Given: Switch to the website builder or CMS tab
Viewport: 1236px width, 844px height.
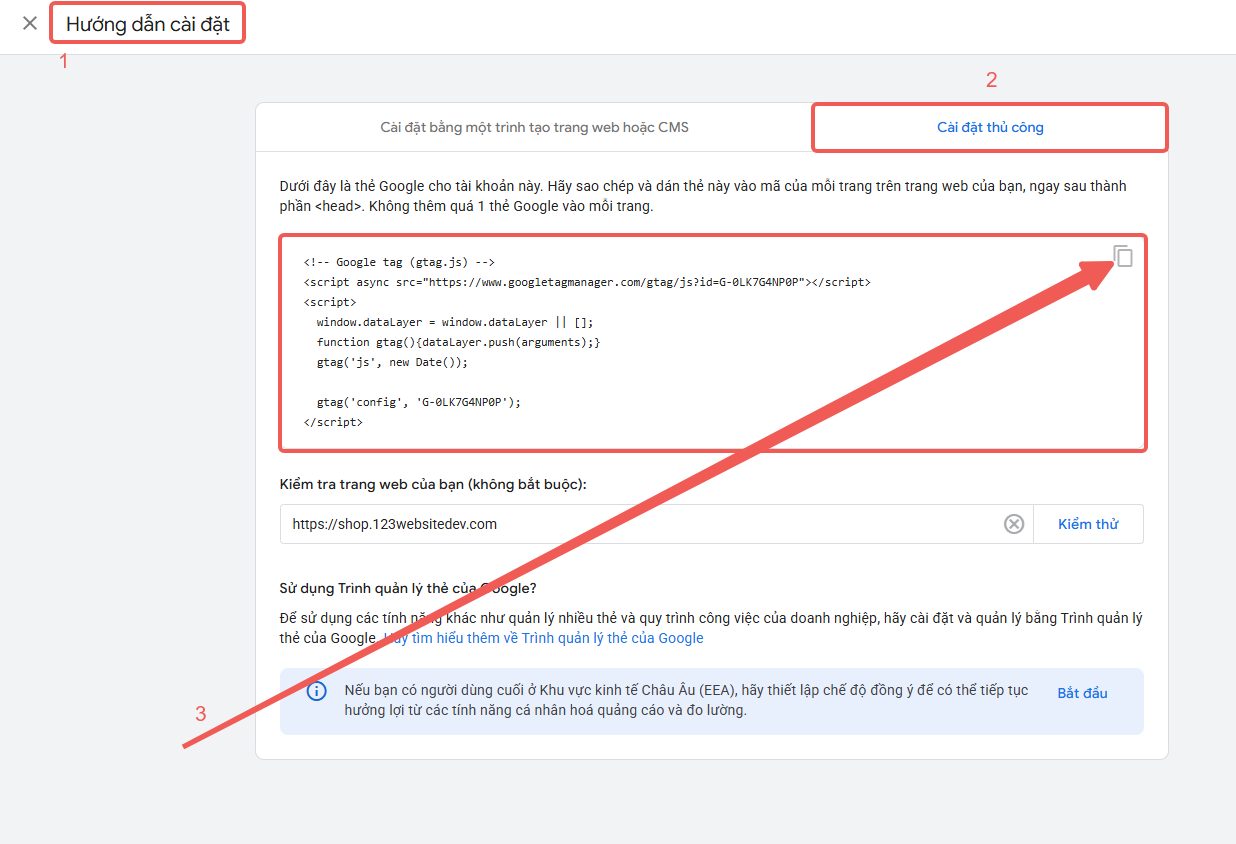Looking at the screenshot, I should pos(534,128).
